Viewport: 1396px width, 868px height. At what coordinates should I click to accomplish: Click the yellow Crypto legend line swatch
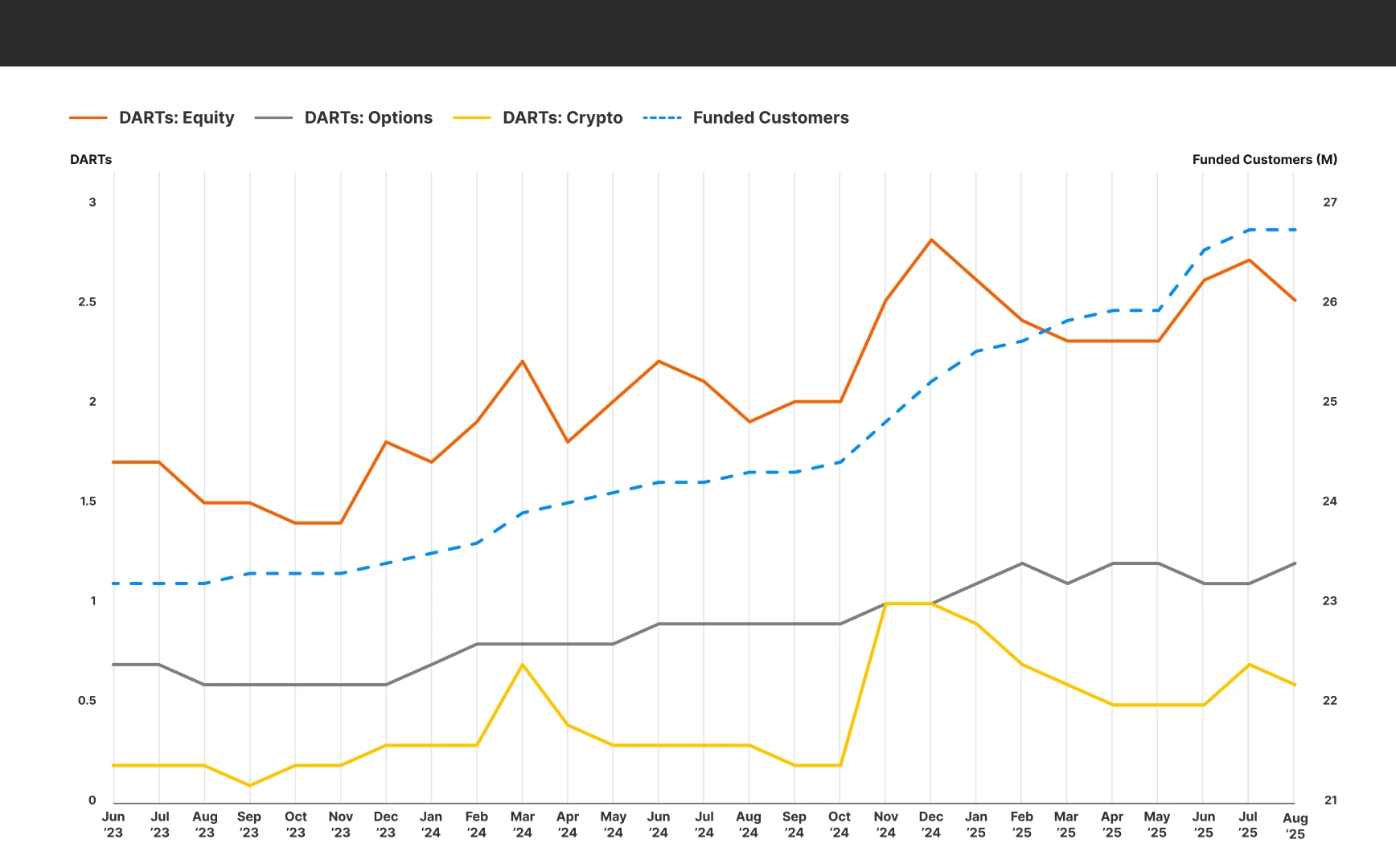(472, 118)
